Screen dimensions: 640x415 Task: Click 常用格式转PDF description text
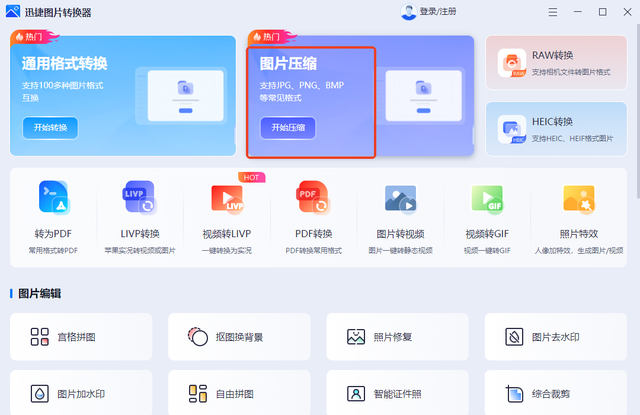point(53,251)
